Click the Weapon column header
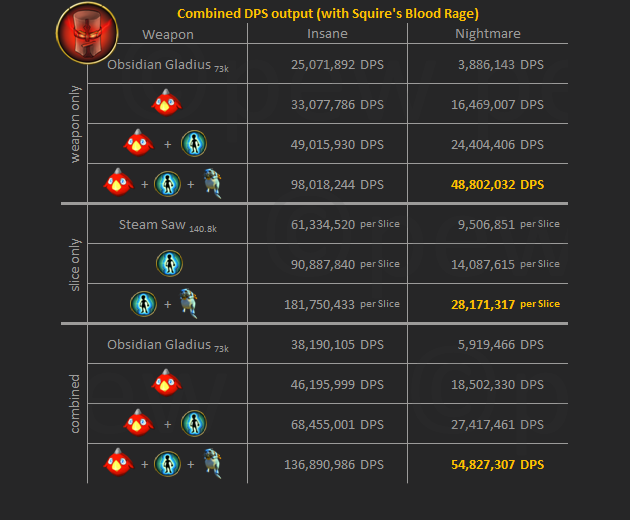Image resolution: width=630 pixels, height=520 pixels. [168, 34]
